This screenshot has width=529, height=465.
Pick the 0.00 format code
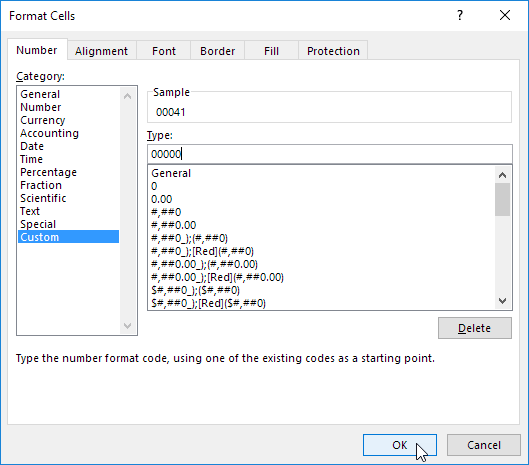162,199
